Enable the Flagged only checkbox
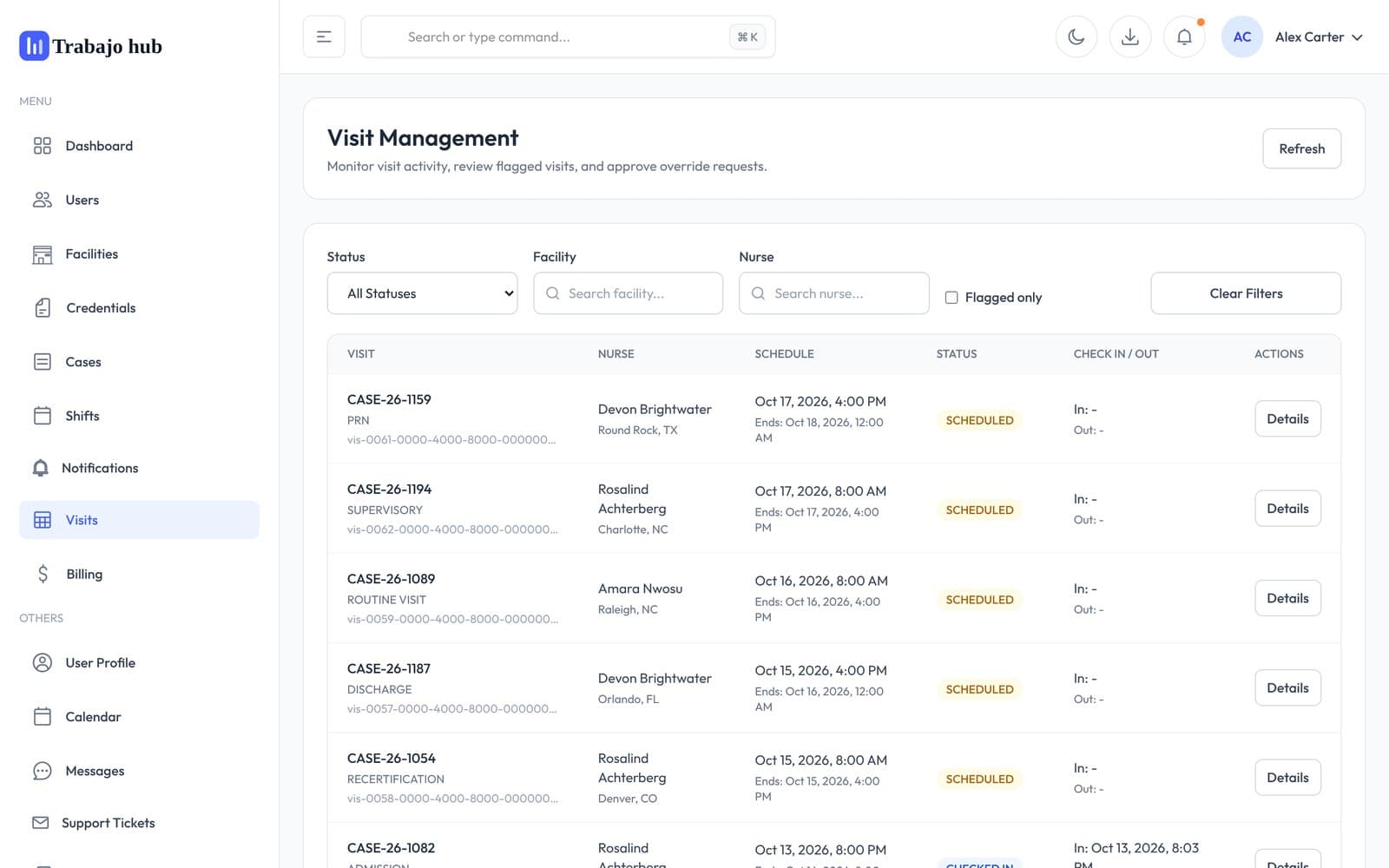The width and height of the screenshot is (1389, 868). [951, 298]
